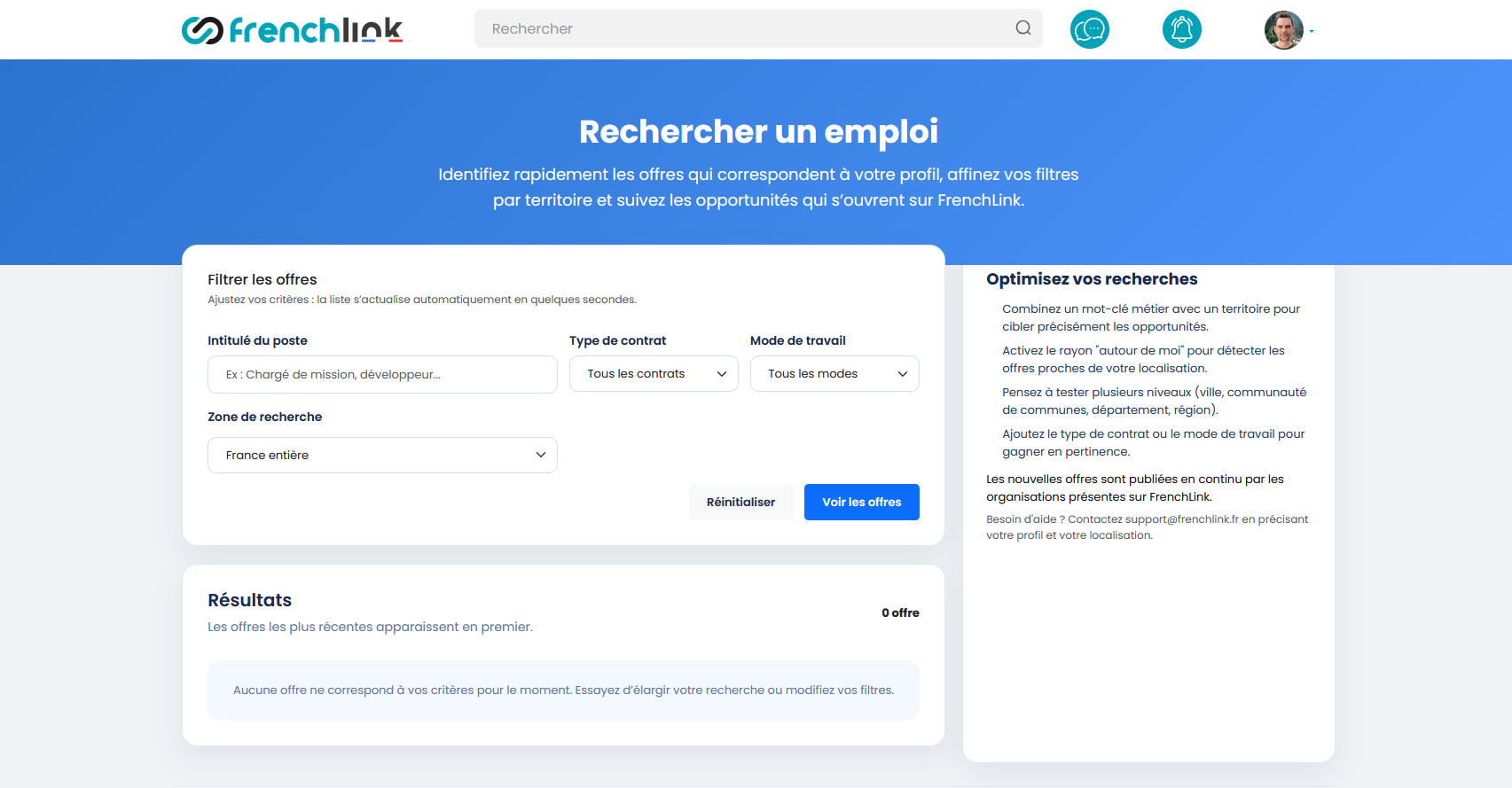This screenshot has width=1512, height=788.
Task: Click the Type de contrat label
Action: click(617, 340)
